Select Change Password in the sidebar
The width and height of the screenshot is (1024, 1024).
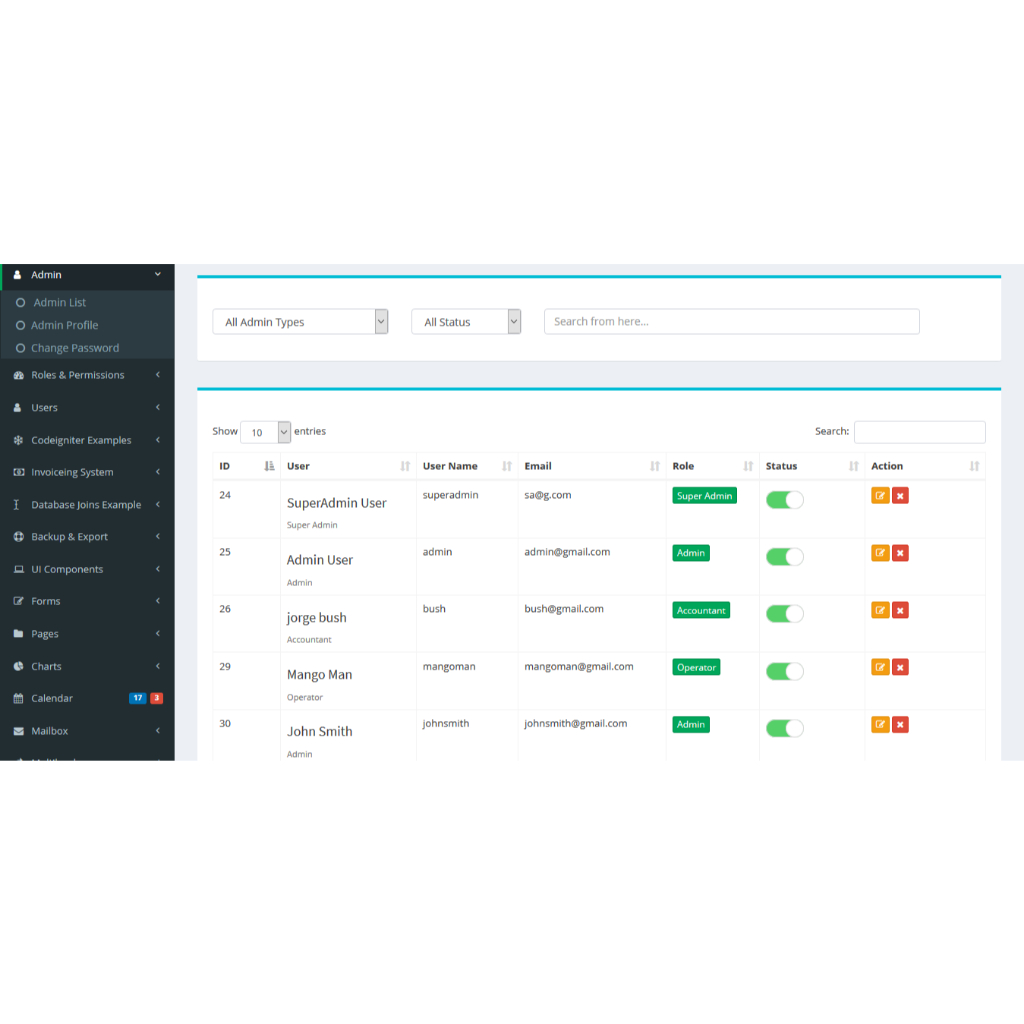(x=74, y=348)
